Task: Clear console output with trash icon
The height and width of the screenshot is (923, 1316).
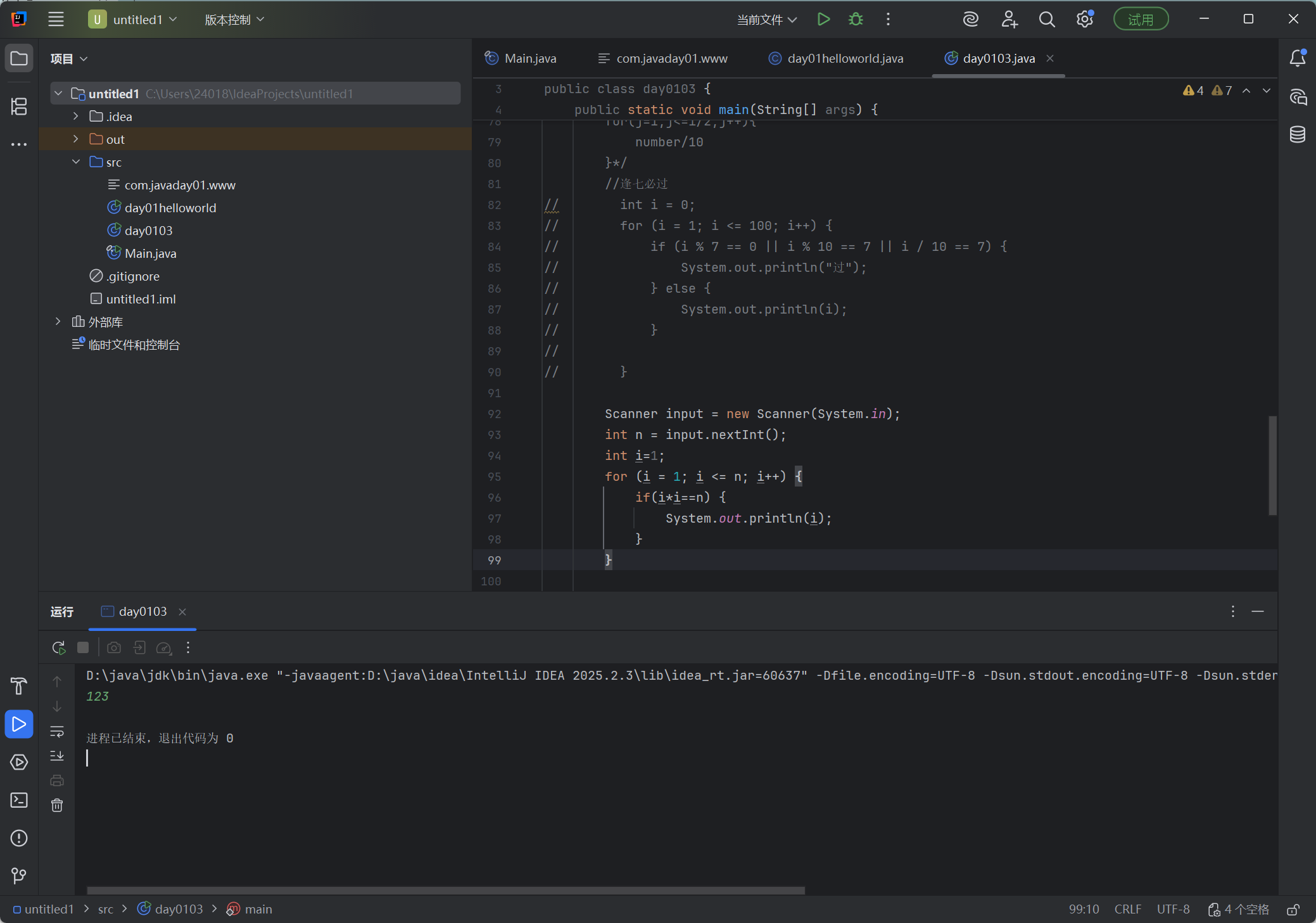Action: [x=57, y=805]
